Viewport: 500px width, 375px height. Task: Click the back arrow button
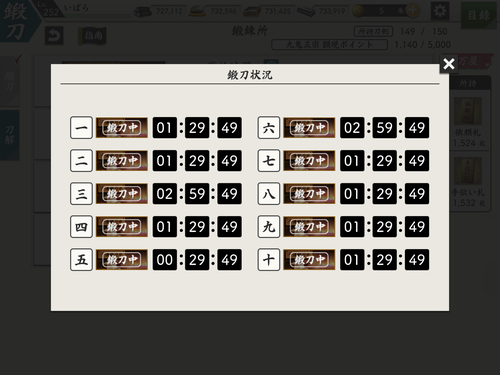[x=54, y=35]
